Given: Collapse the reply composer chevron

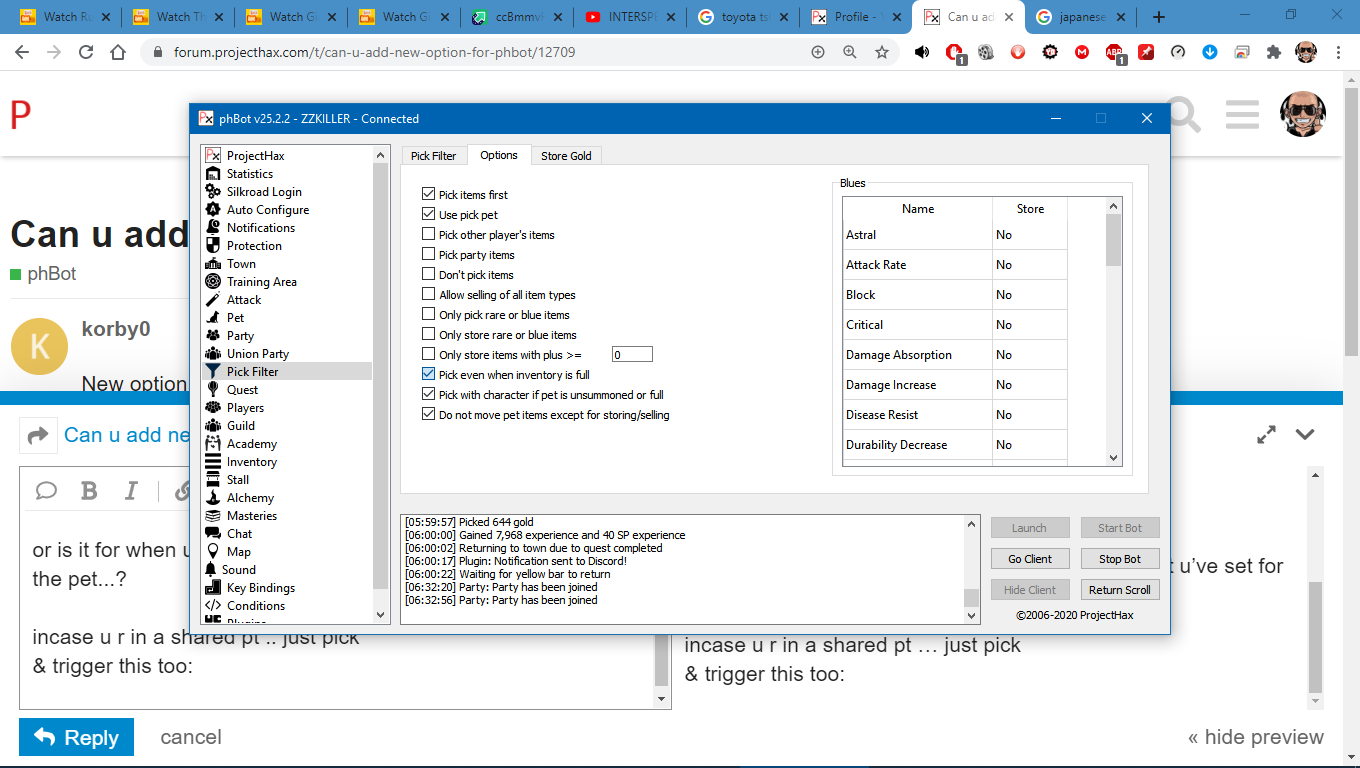Looking at the screenshot, I should (x=1304, y=435).
